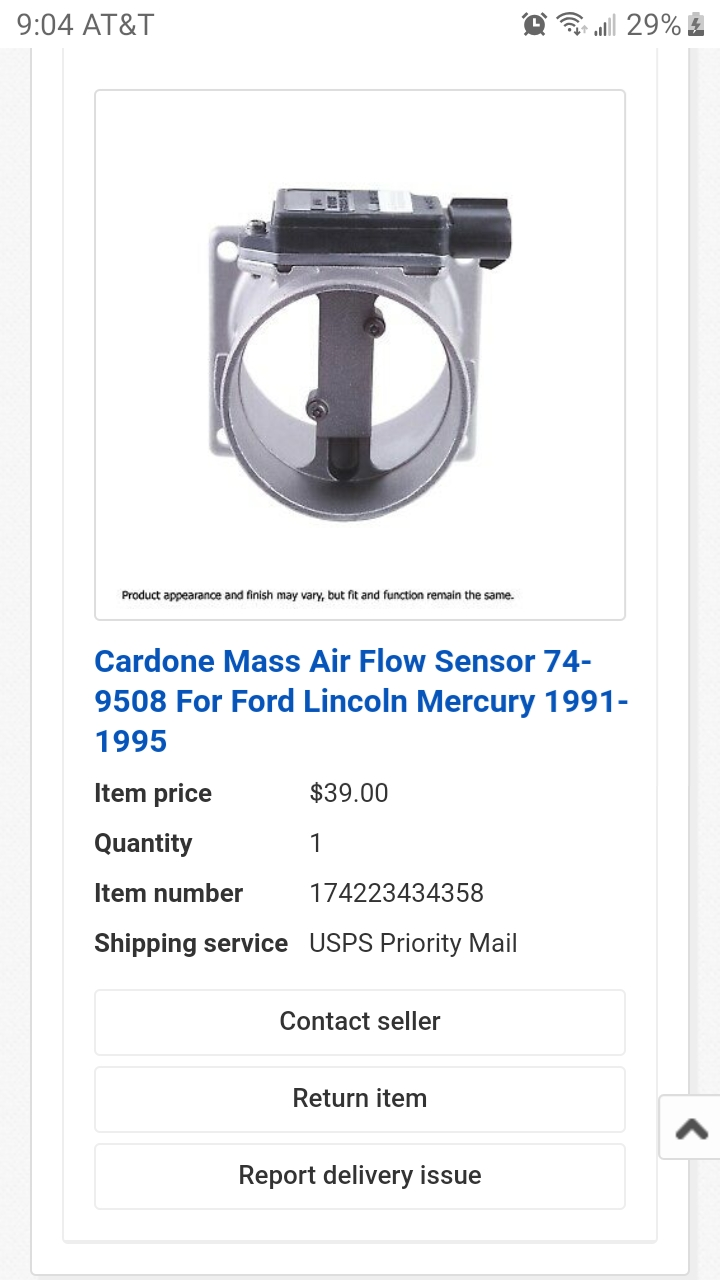Tap the alarm clock status icon
Viewport: 720px width, 1280px height.
(534, 25)
